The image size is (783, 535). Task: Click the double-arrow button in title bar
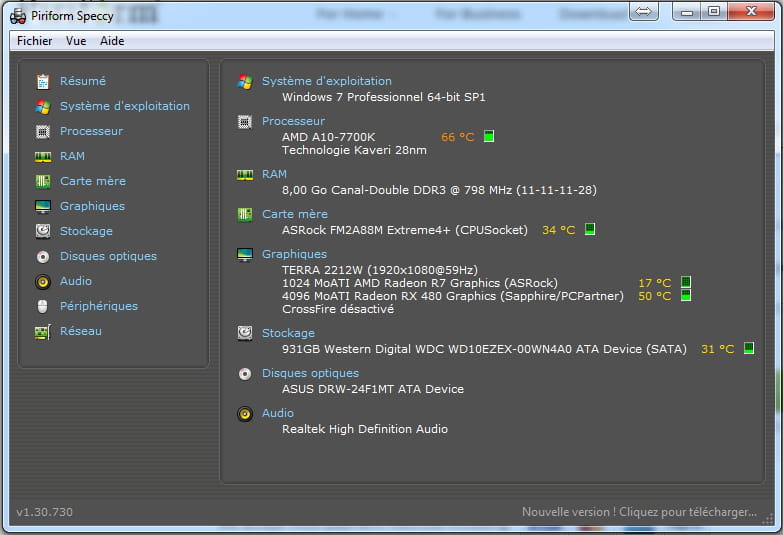click(645, 11)
